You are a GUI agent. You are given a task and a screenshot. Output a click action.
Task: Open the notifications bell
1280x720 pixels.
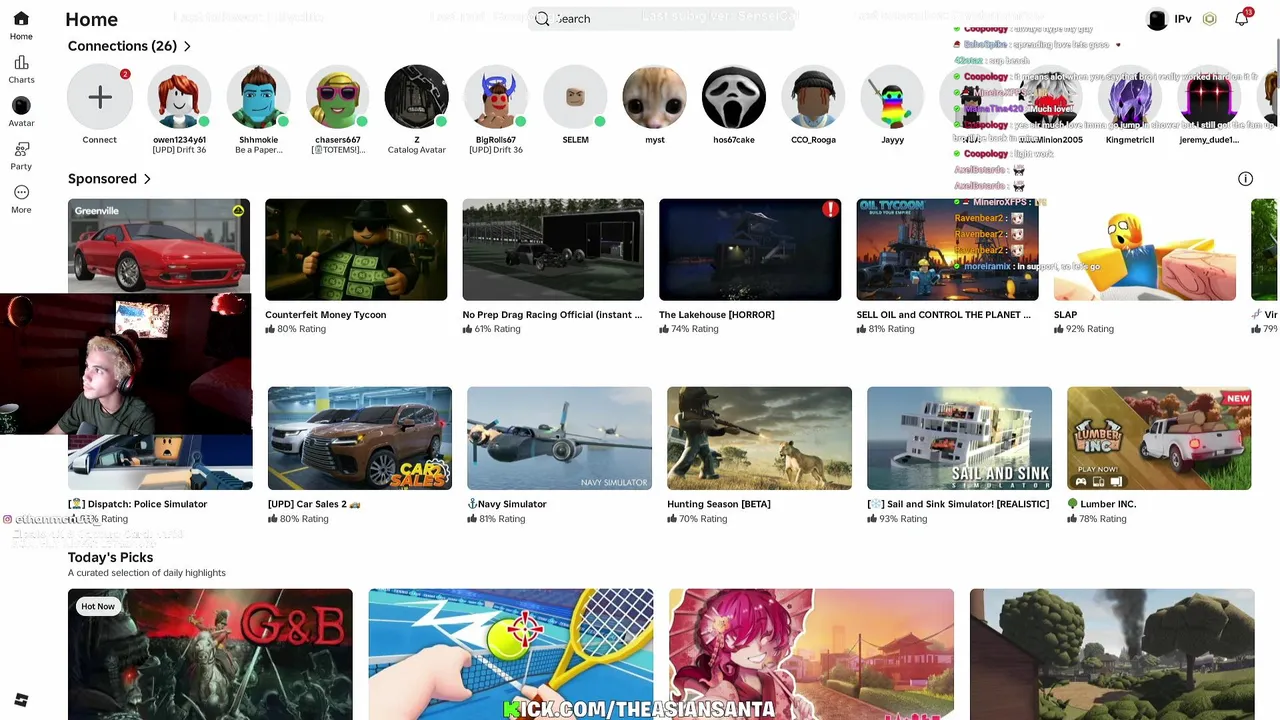point(1242,19)
